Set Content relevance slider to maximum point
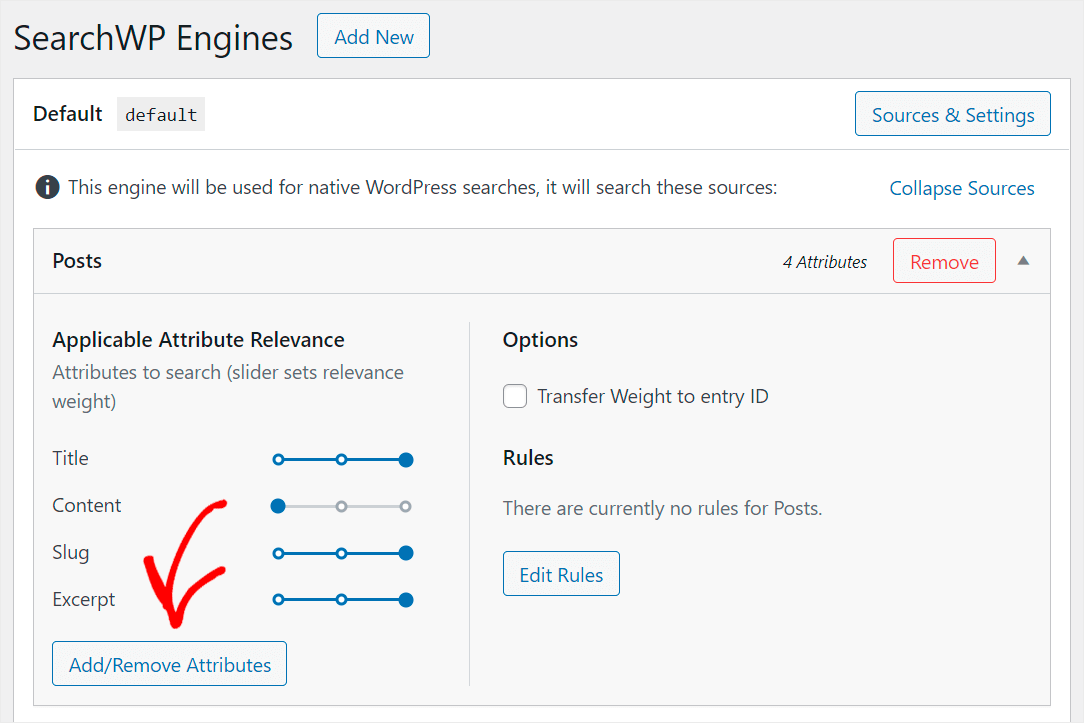Viewport: 1084px width, 723px height. 406,507
